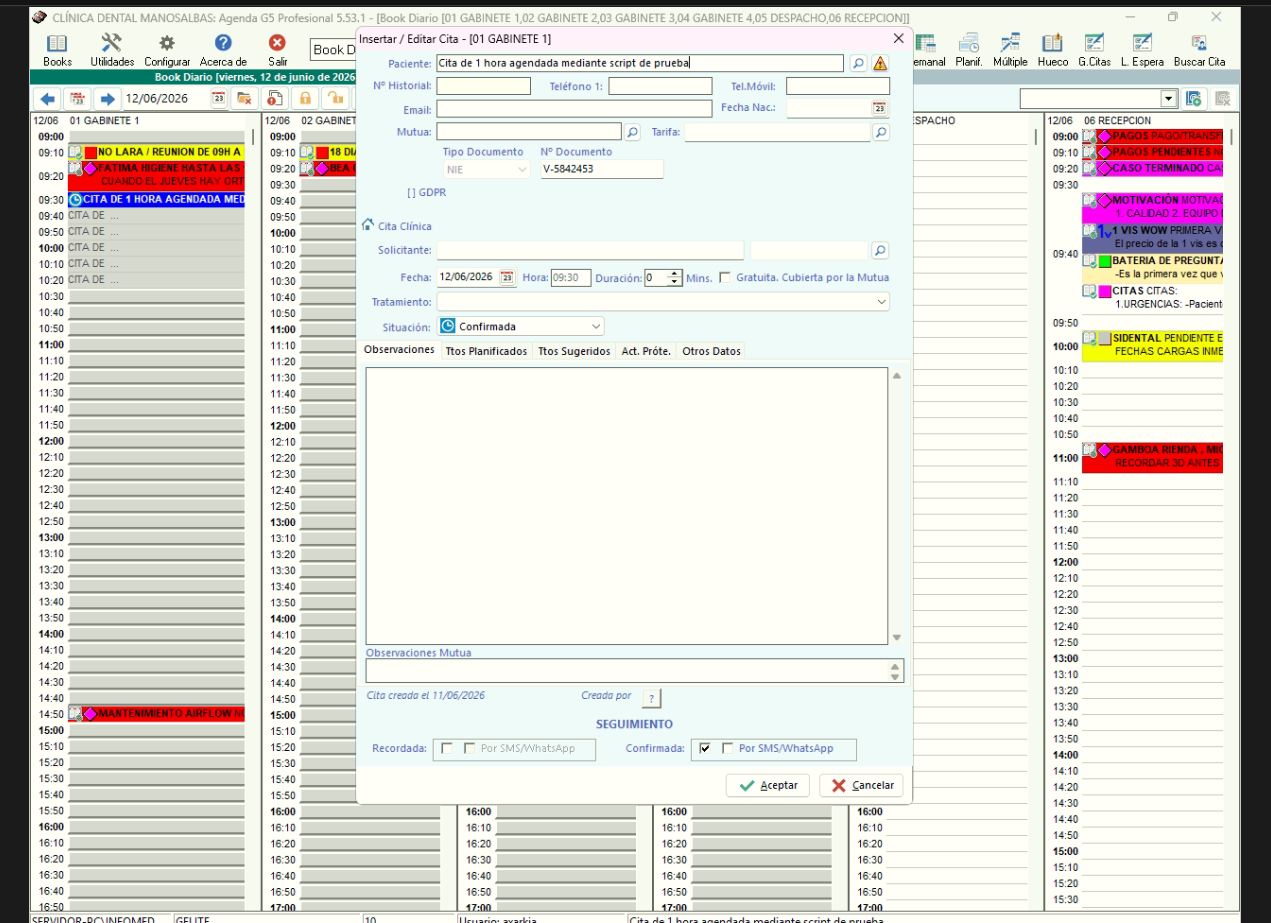
Task: Click the Creada por question mark button
Action: click(x=651, y=697)
